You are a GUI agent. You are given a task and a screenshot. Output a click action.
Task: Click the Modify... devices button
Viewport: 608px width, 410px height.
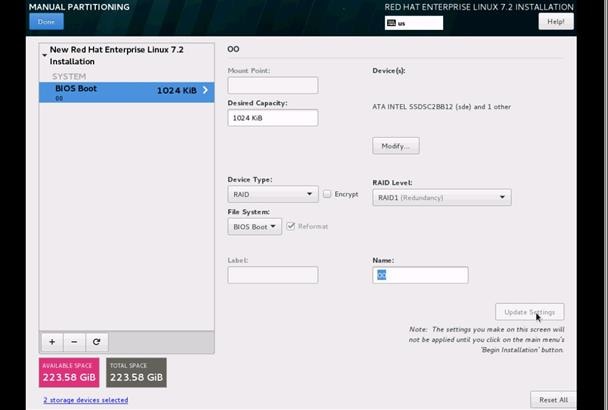click(396, 146)
